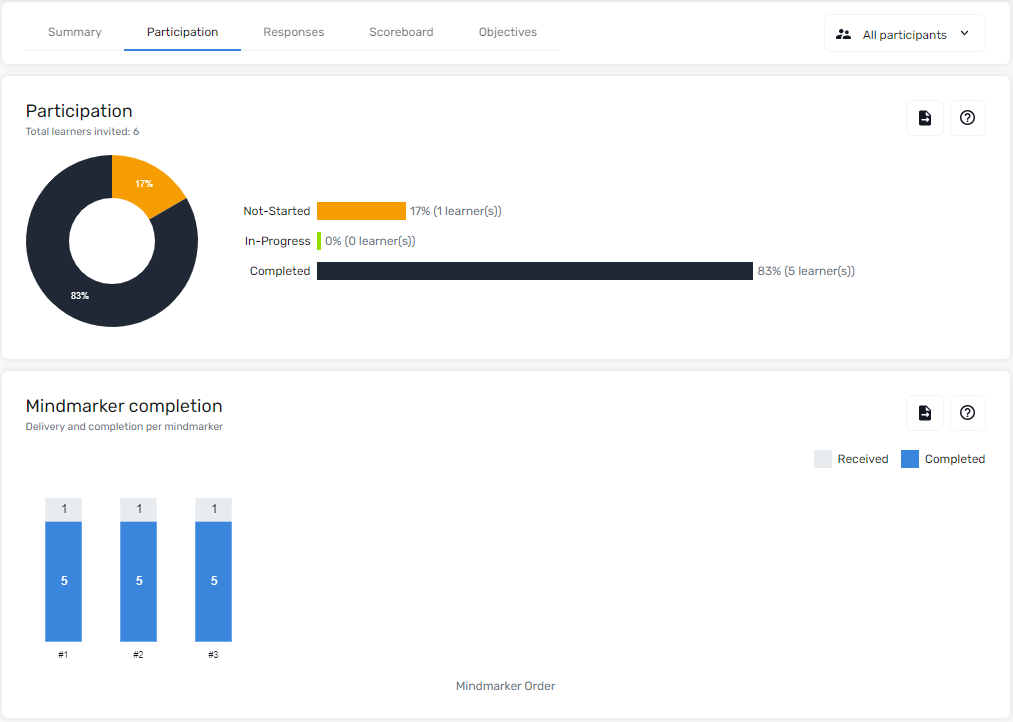The height and width of the screenshot is (722, 1013).
Task: Click the grey received segment above #3
Action: point(213,510)
